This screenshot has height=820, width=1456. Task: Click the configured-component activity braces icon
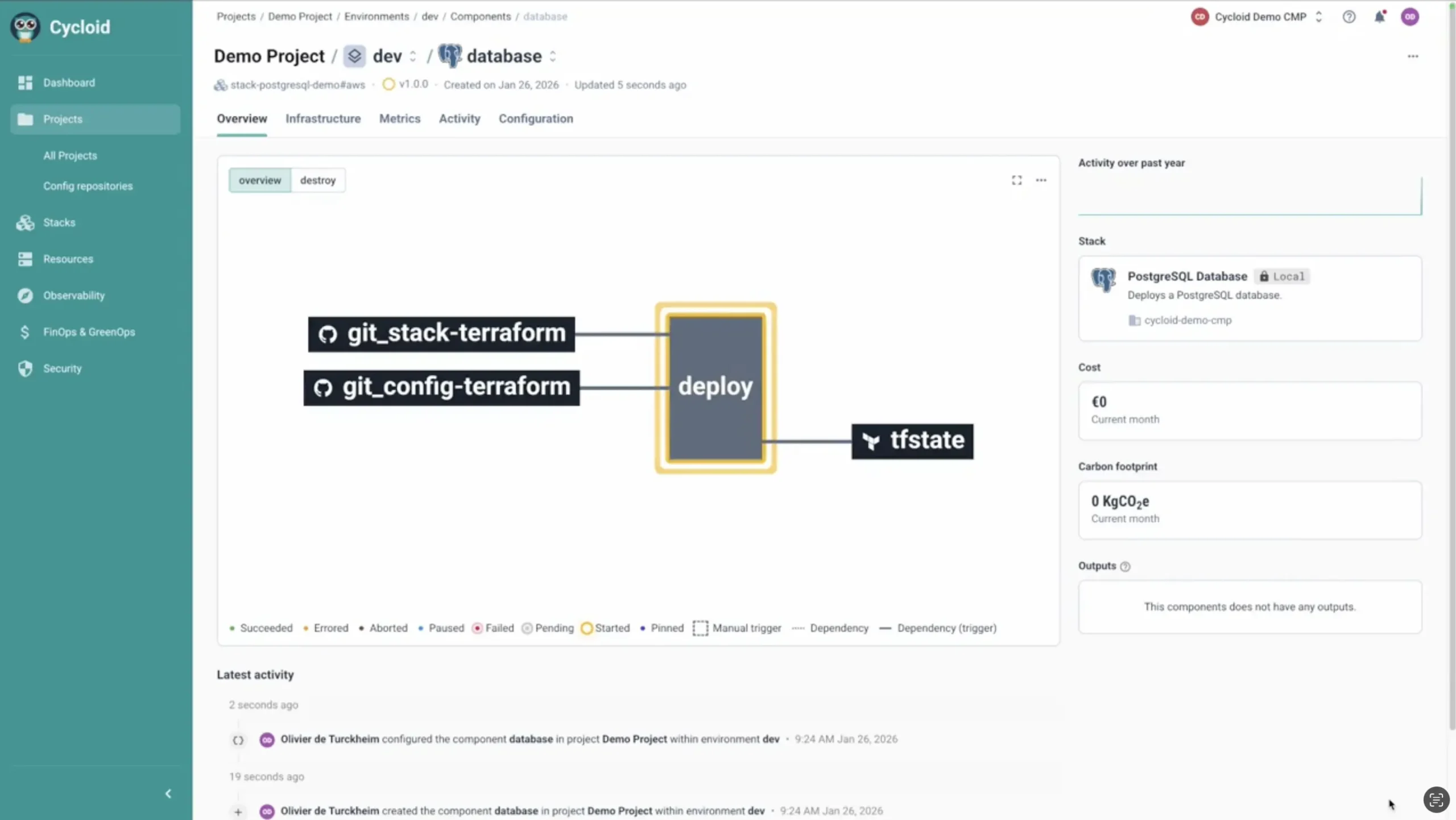coord(238,740)
